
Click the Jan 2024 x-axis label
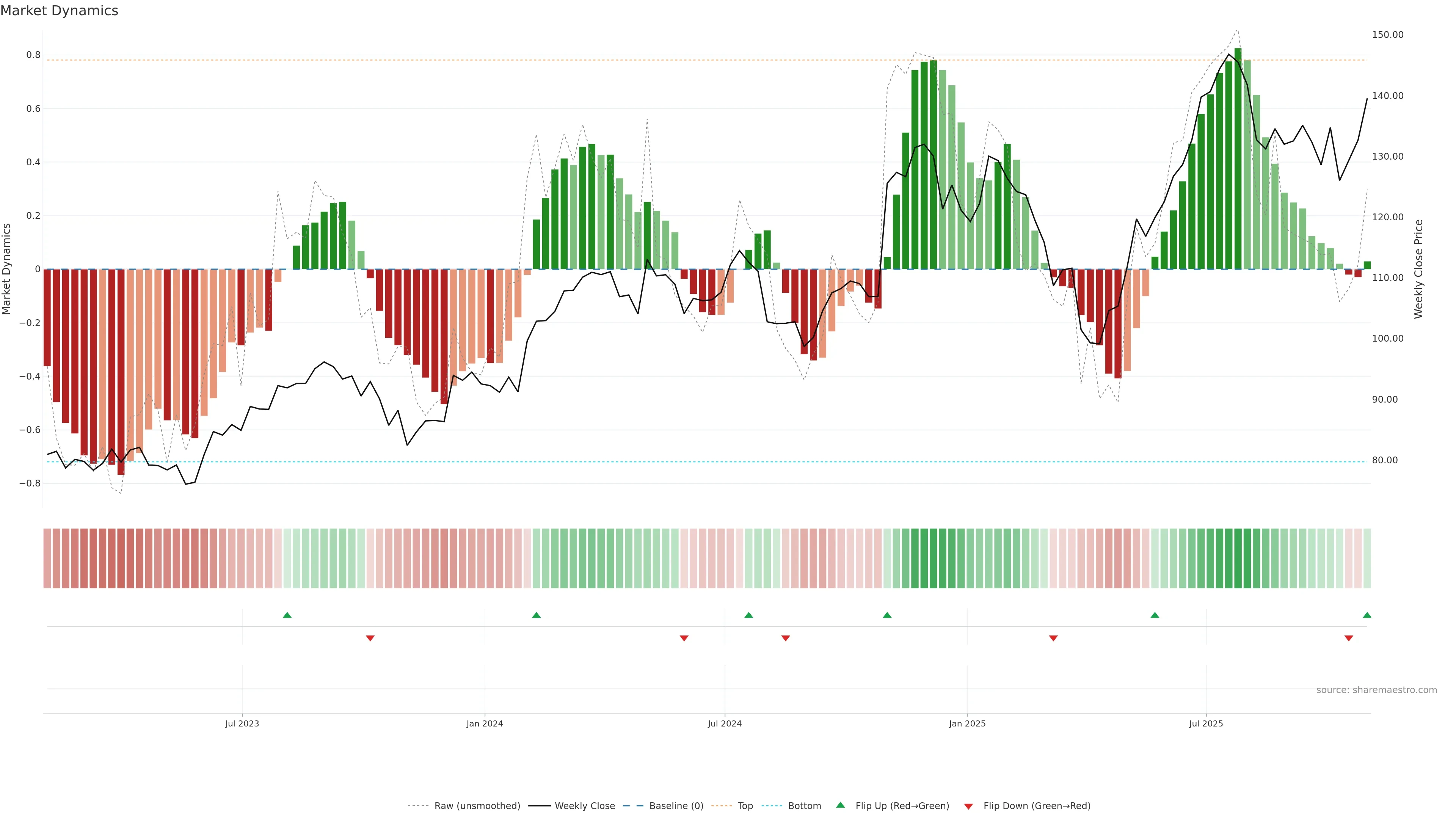pyautogui.click(x=485, y=723)
